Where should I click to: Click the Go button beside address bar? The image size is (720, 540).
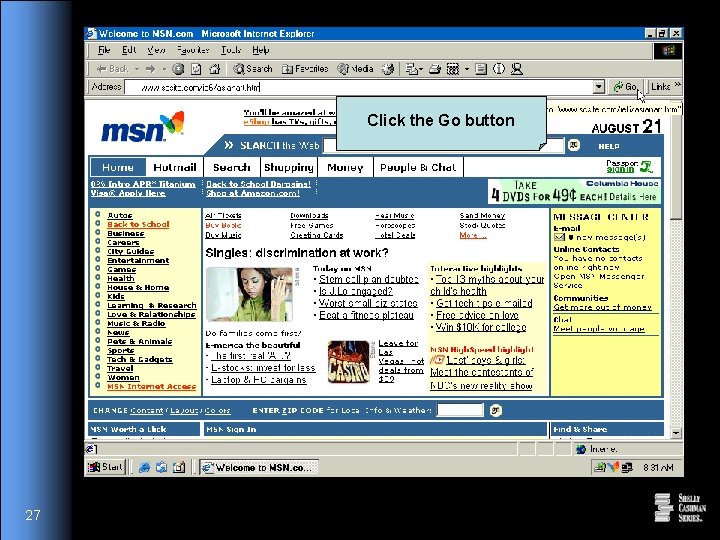[626, 86]
